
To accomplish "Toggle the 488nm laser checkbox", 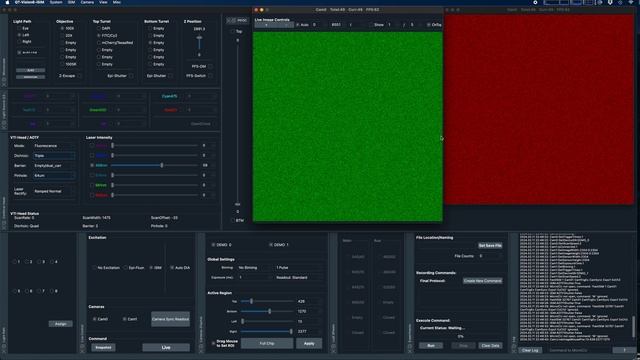I will 92,165.
